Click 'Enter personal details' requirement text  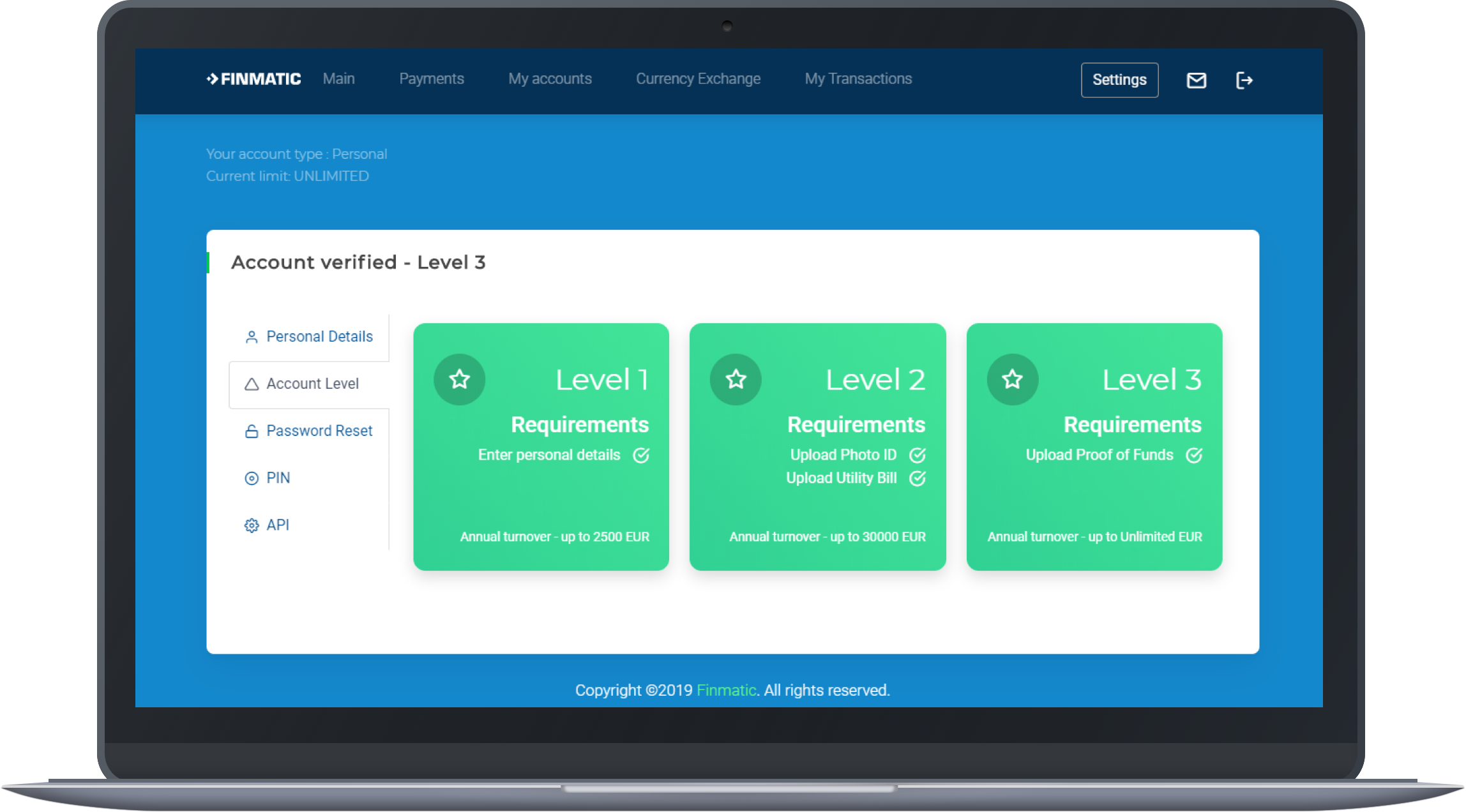pyautogui.click(x=549, y=455)
